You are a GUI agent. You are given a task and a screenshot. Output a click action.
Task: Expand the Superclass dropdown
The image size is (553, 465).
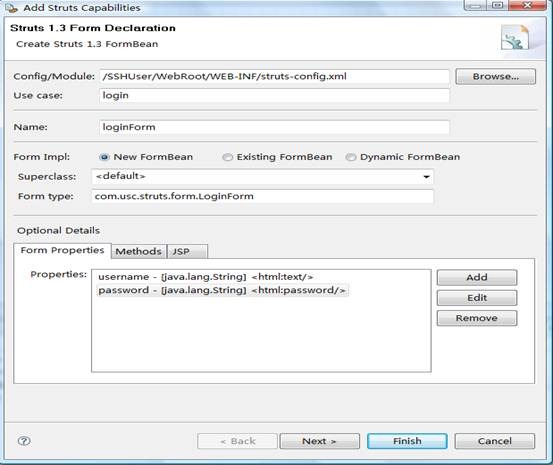point(426,176)
